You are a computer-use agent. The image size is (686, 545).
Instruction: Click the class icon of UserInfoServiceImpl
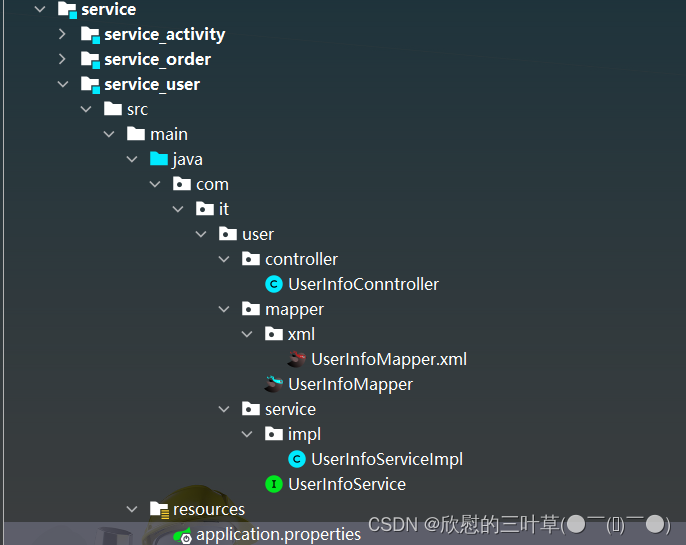tap(297, 459)
